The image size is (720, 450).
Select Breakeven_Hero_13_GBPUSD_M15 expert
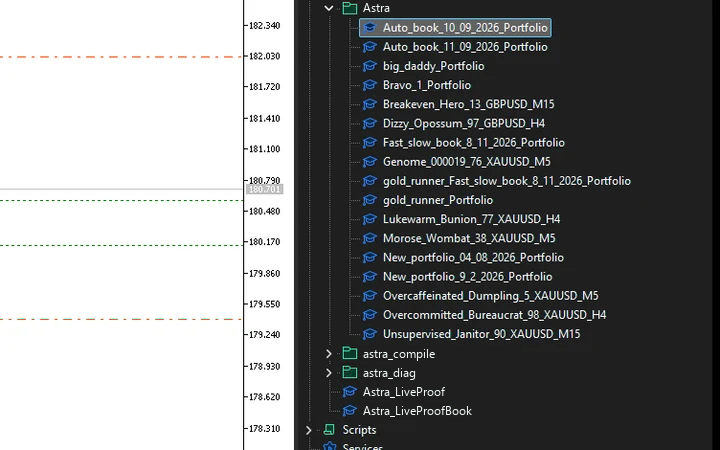[468, 104]
